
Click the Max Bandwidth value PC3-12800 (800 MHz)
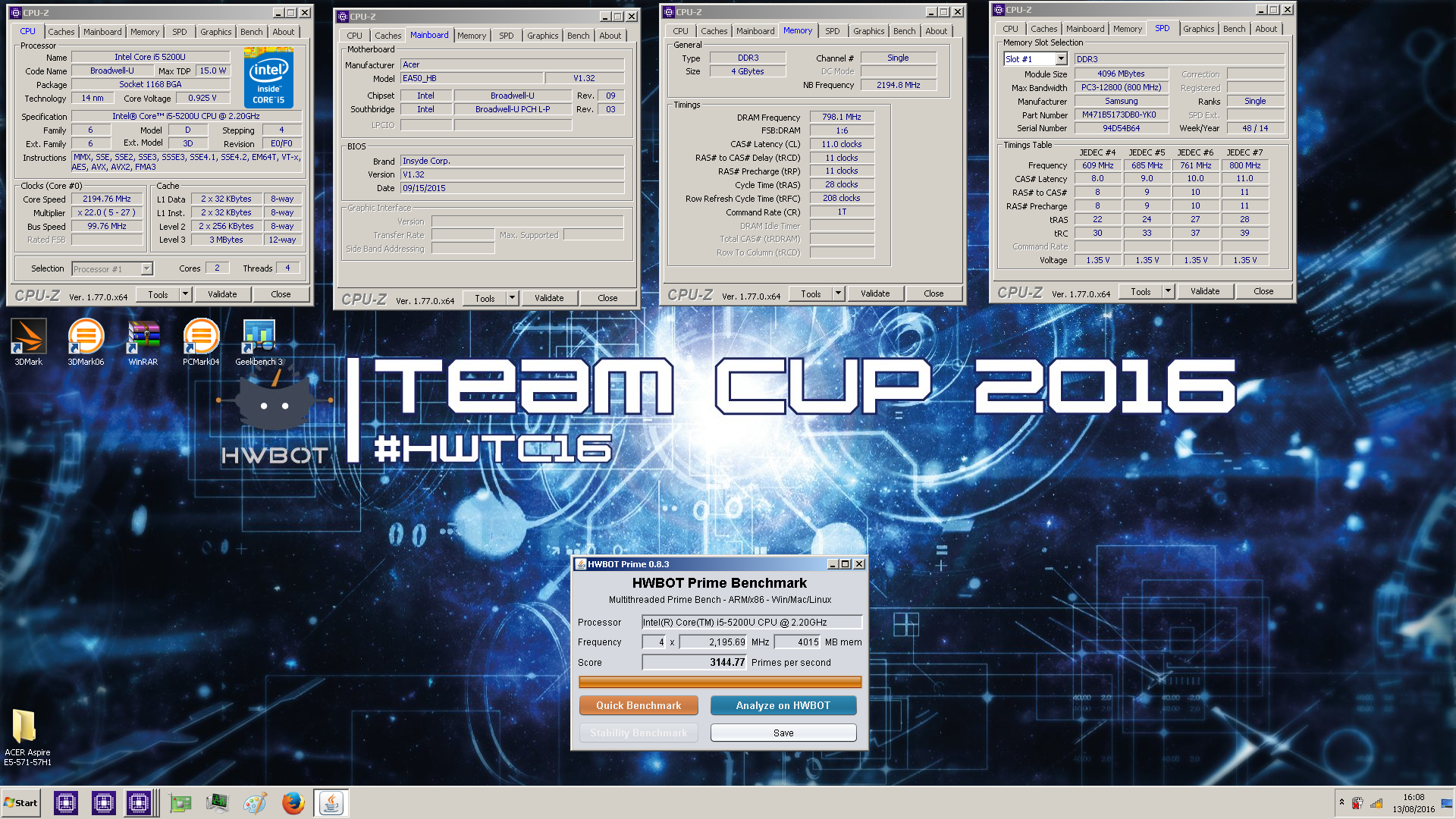pyautogui.click(x=1121, y=87)
